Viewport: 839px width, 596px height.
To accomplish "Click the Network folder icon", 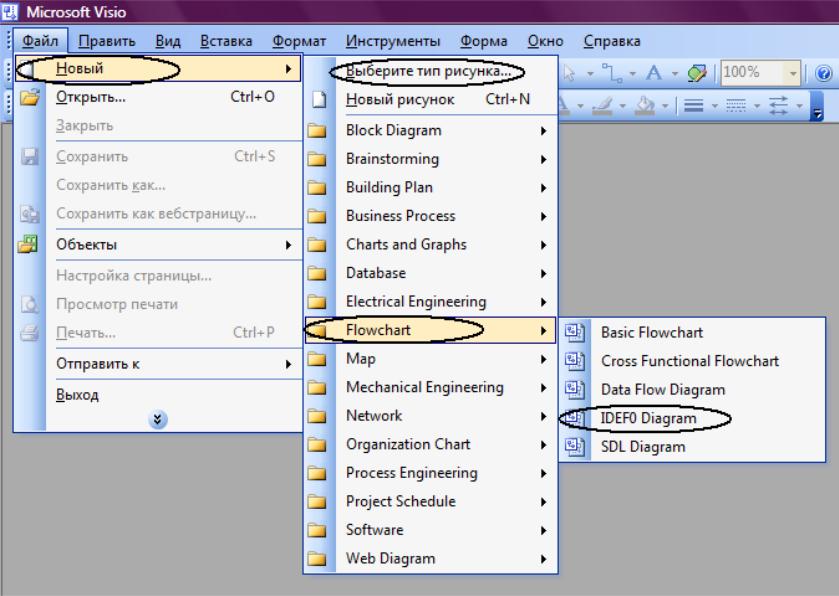I will [317, 416].
